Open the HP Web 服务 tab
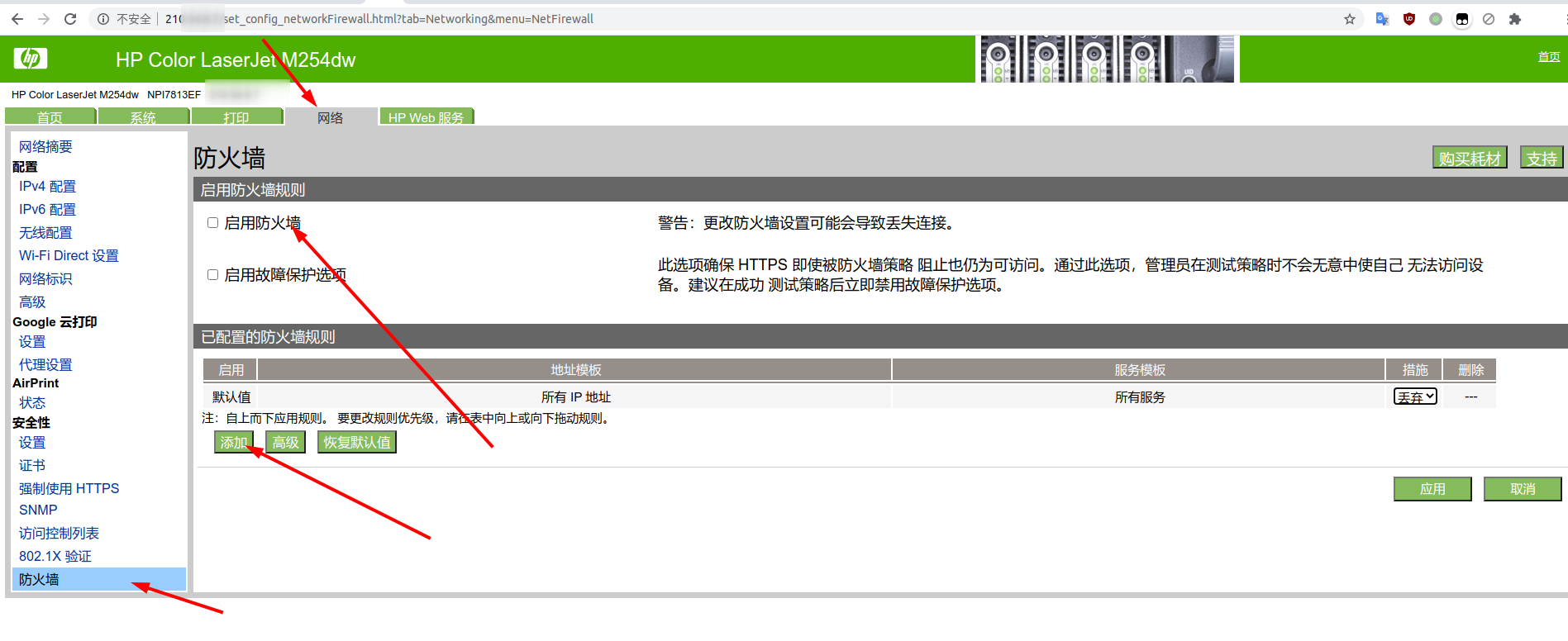Viewport: 1568px width, 641px height. [x=426, y=117]
